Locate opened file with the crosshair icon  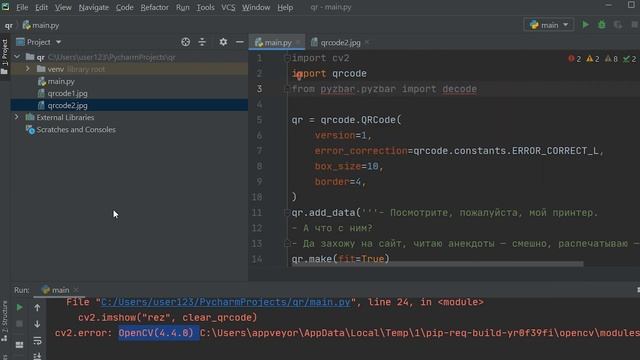(x=185, y=42)
